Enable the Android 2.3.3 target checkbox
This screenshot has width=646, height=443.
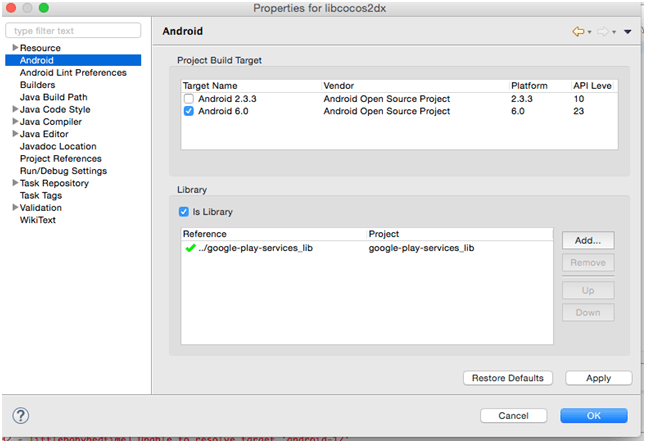188,99
